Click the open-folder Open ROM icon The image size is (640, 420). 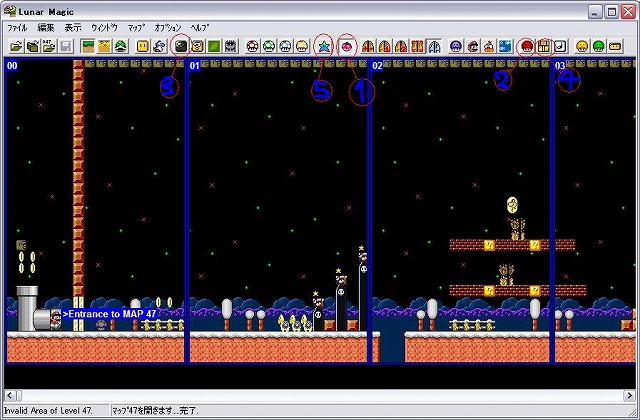tap(16, 47)
